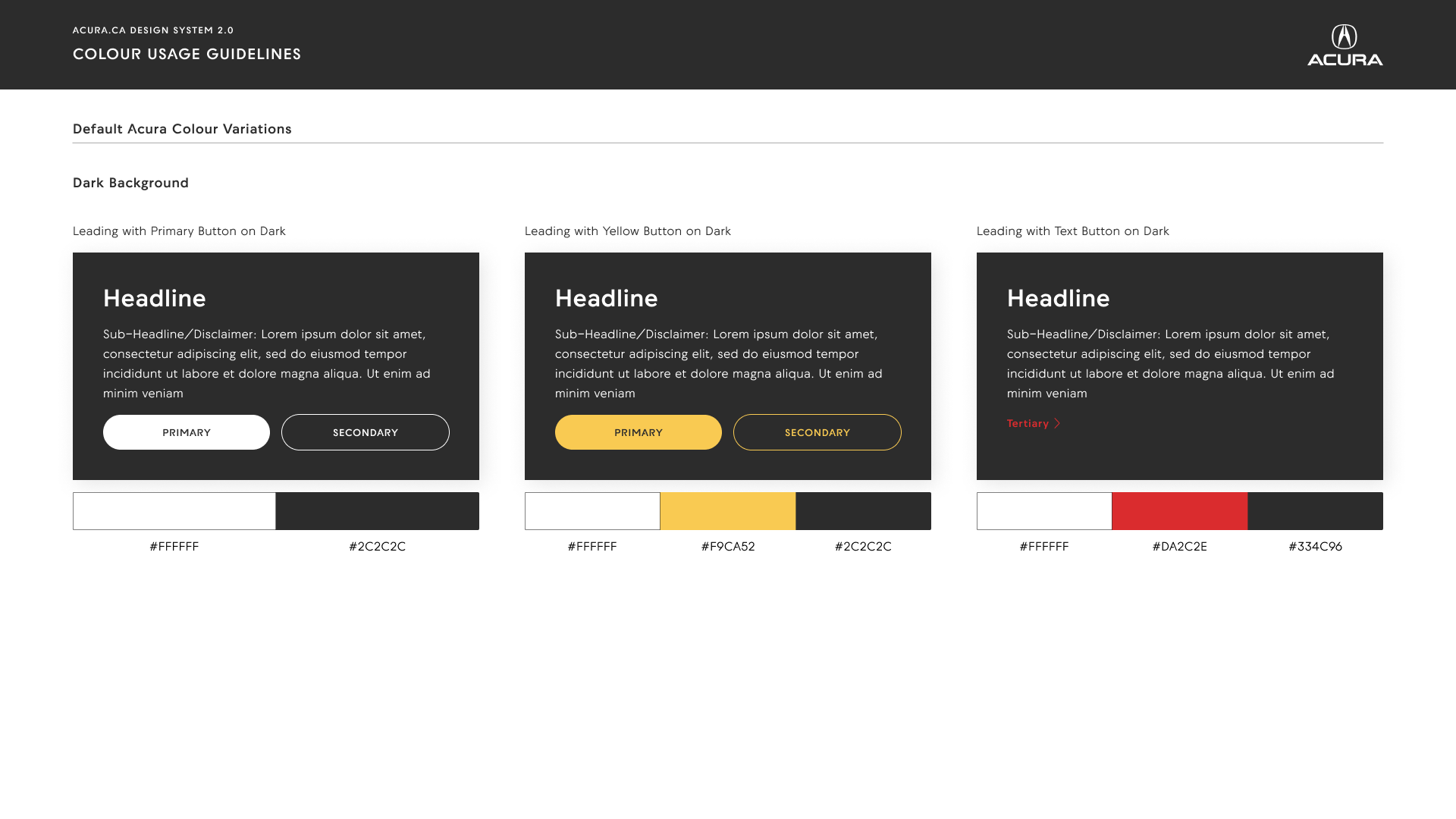The height and width of the screenshot is (819, 1456).
Task: Click the Sub-Headline paragraph in the Yellow Button card
Action: pyautogui.click(x=719, y=364)
